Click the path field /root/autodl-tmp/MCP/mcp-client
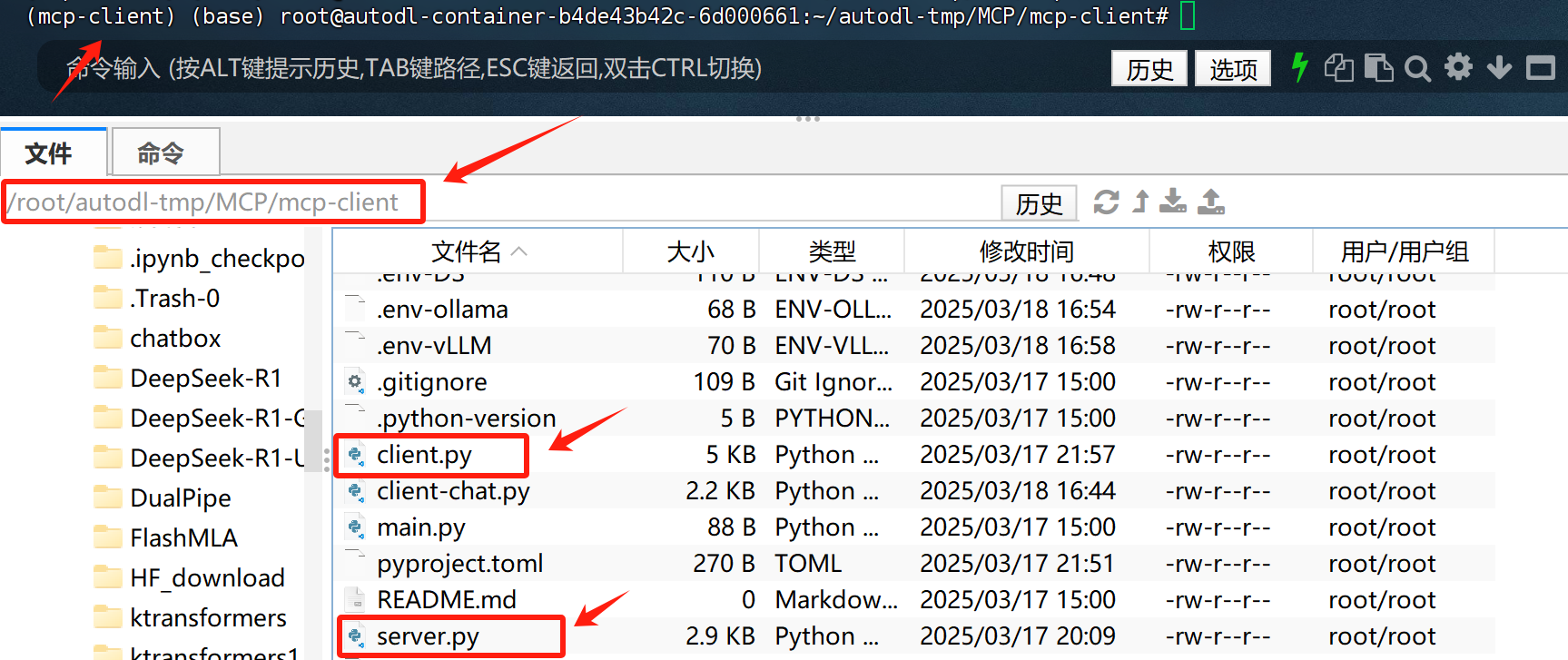Viewport: 1568px width, 660px height. click(212, 202)
